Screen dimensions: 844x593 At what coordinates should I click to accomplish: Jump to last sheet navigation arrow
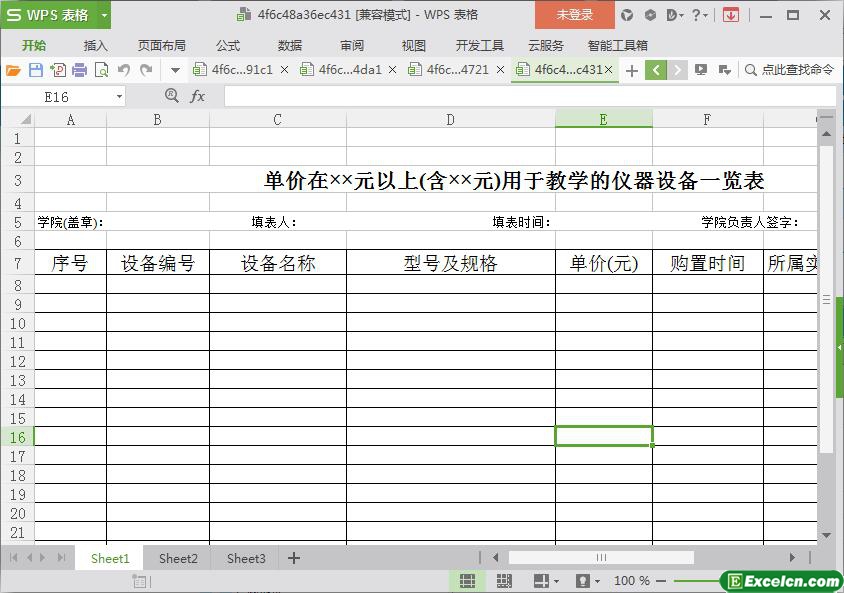coord(61,558)
